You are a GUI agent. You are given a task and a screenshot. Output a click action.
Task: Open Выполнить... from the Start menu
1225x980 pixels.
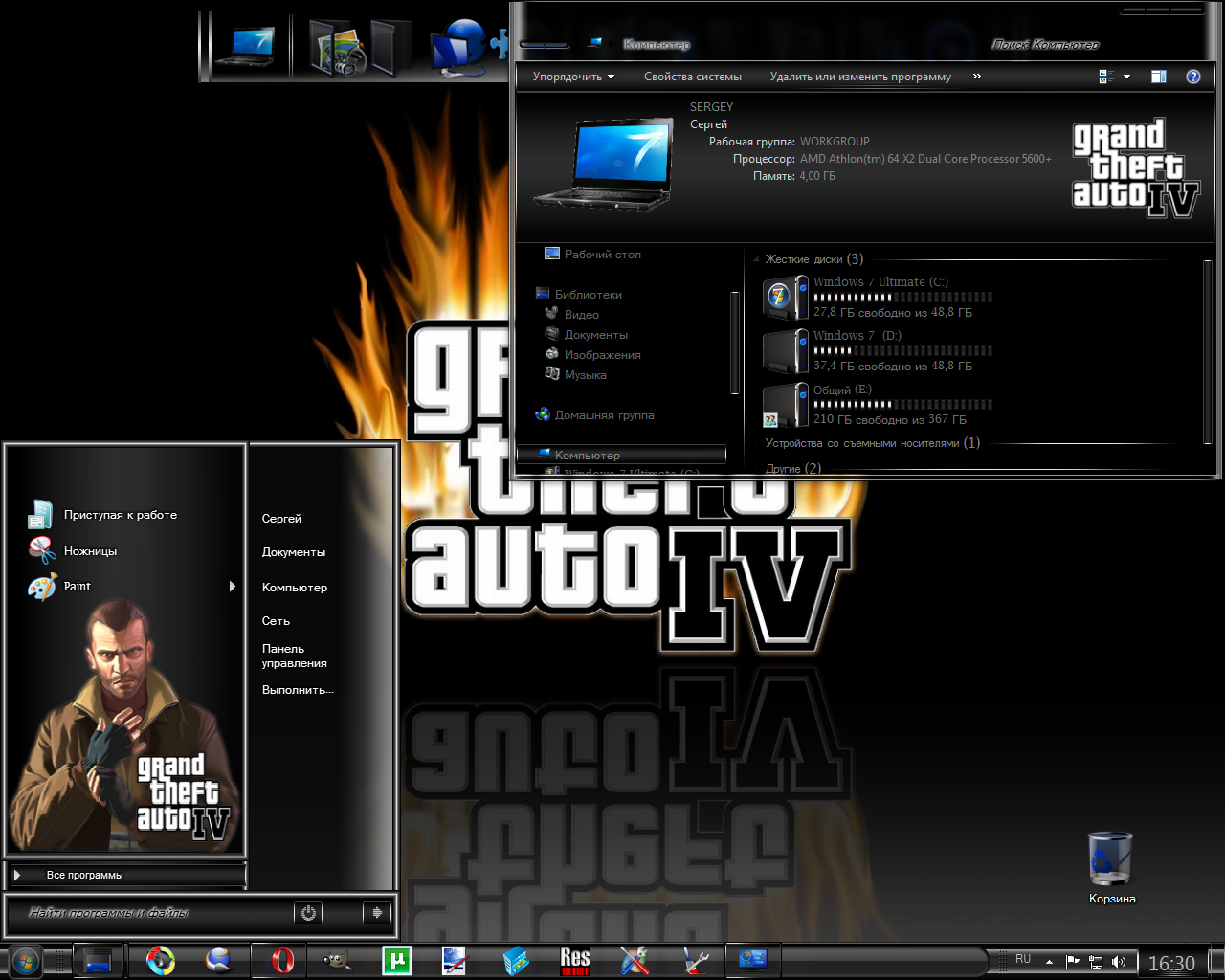[x=298, y=690]
